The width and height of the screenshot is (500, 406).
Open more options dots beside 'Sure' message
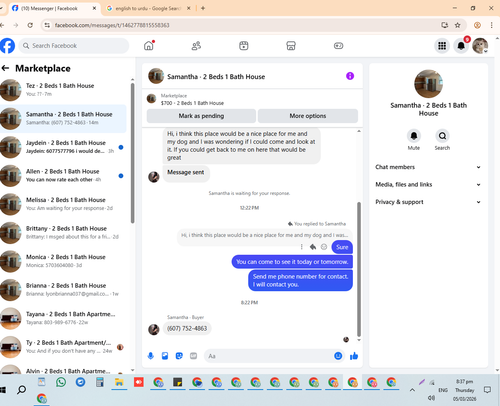click(302, 247)
